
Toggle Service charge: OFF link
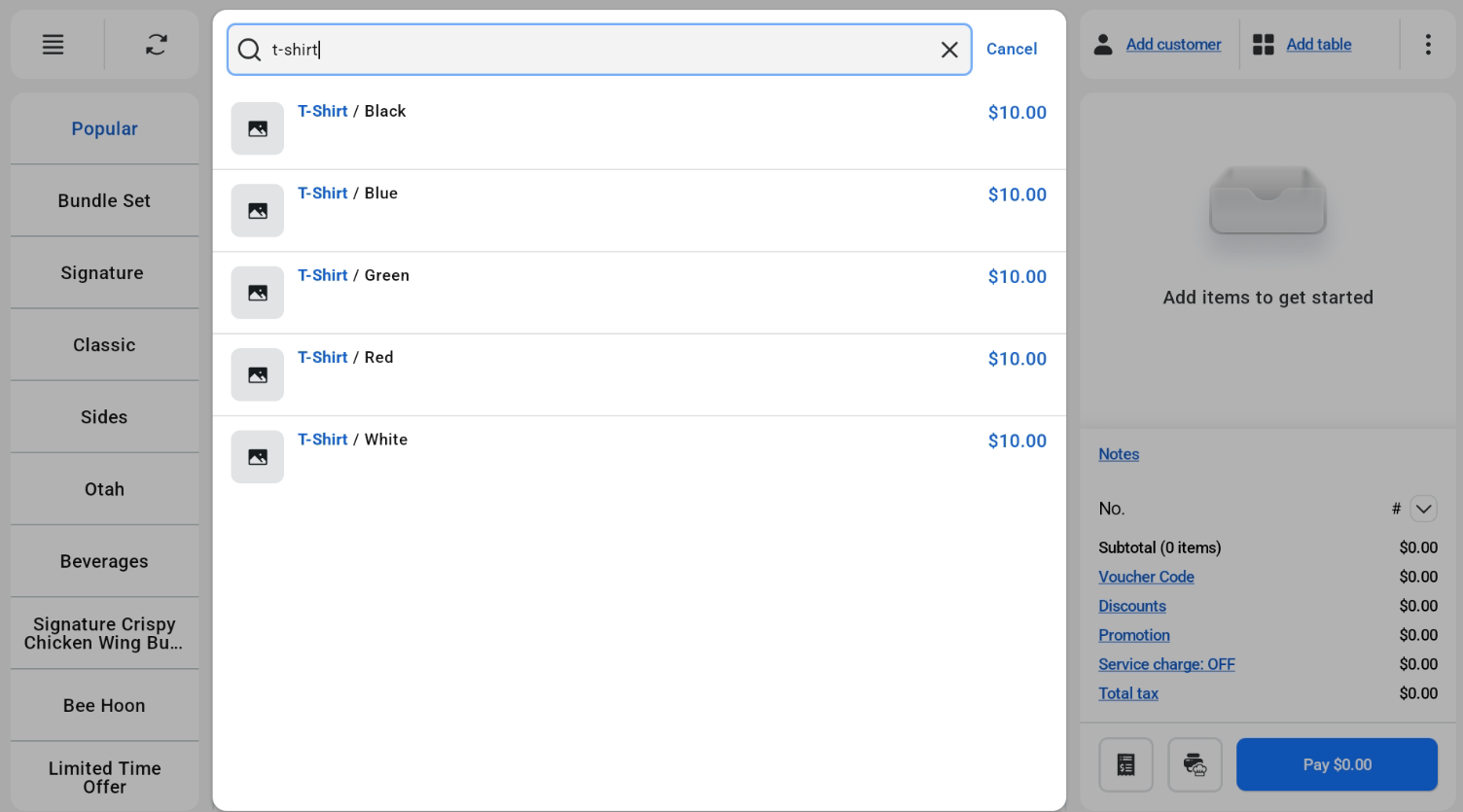click(1166, 664)
